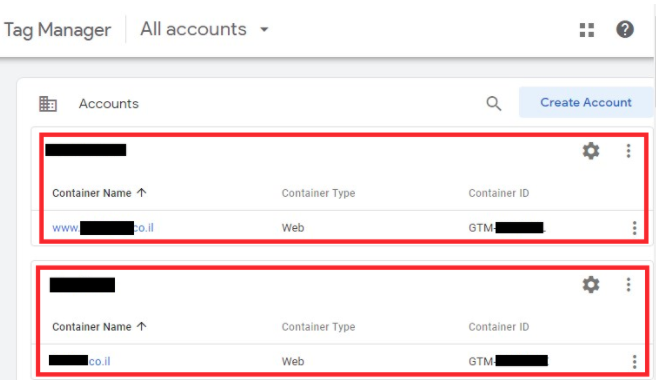Open the Google apps grid icon
The width and height of the screenshot is (656, 380).
pyautogui.click(x=587, y=30)
